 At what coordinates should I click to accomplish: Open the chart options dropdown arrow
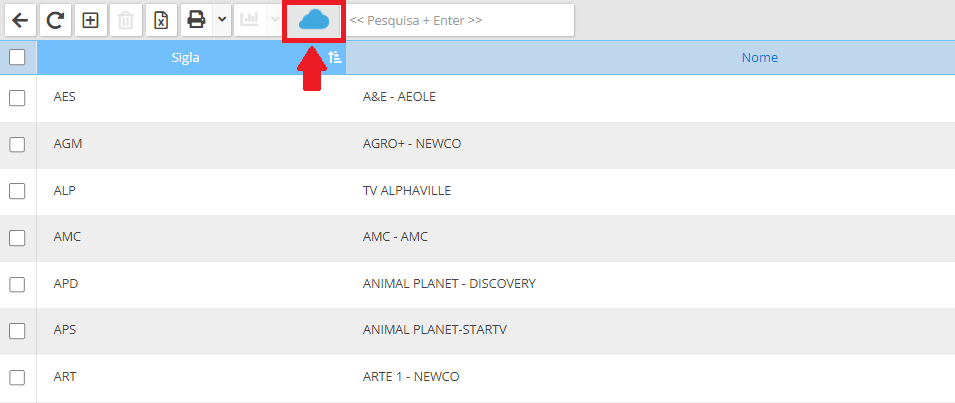275,20
